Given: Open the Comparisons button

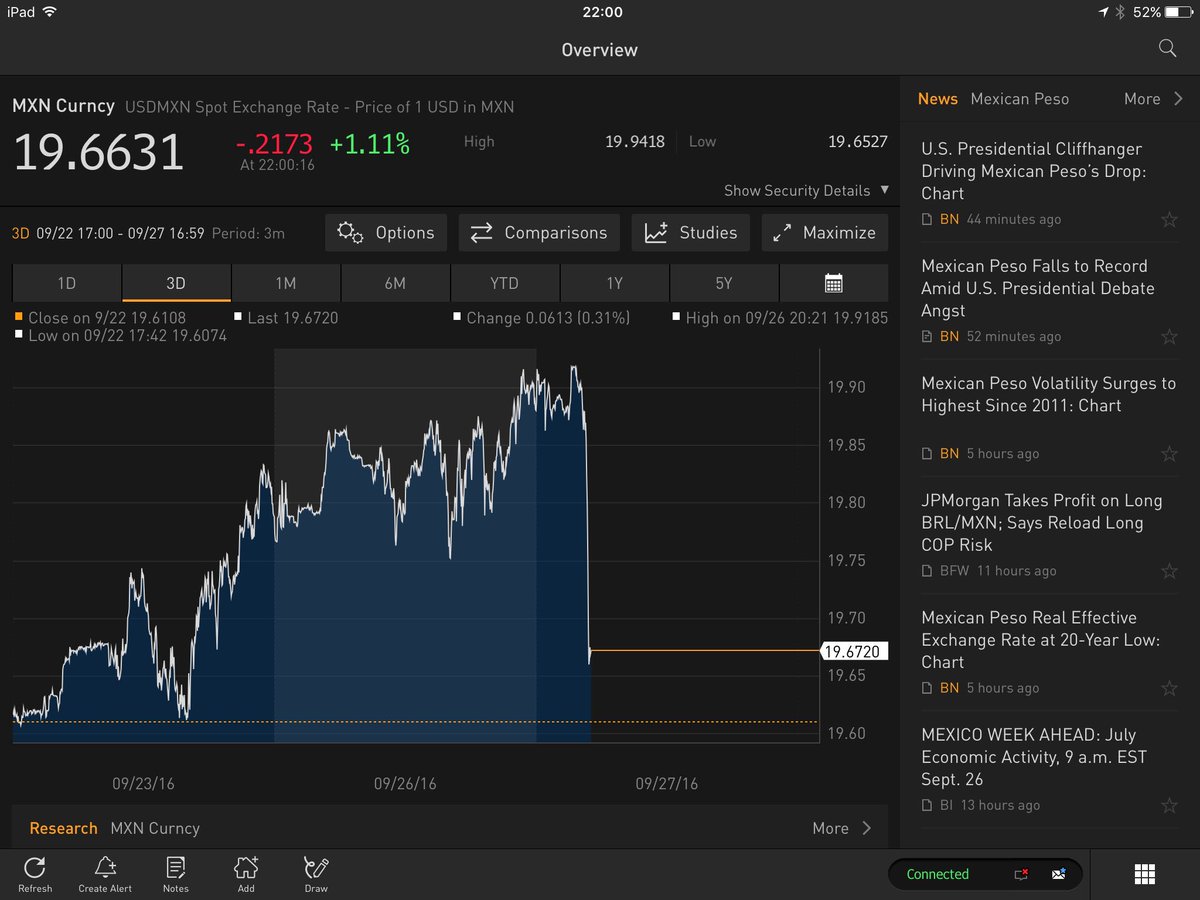Looking at the screenshot, I should point(539,232).
